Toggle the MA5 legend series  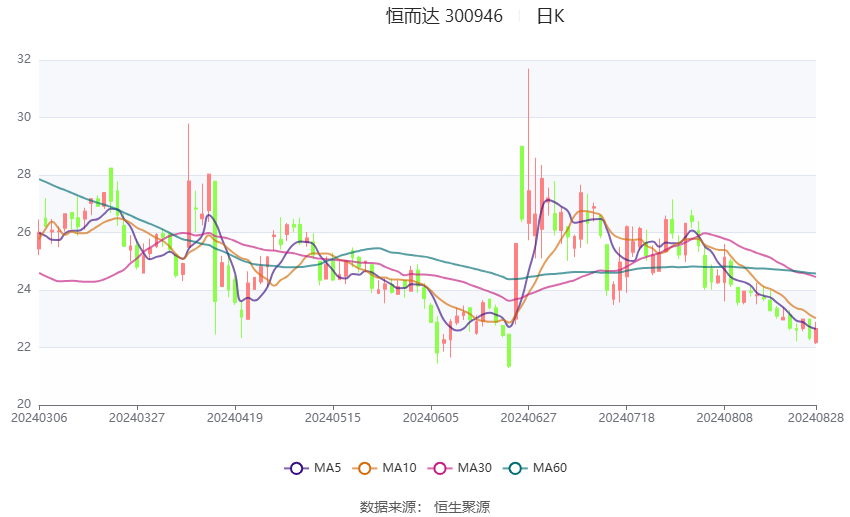point(313,468)
